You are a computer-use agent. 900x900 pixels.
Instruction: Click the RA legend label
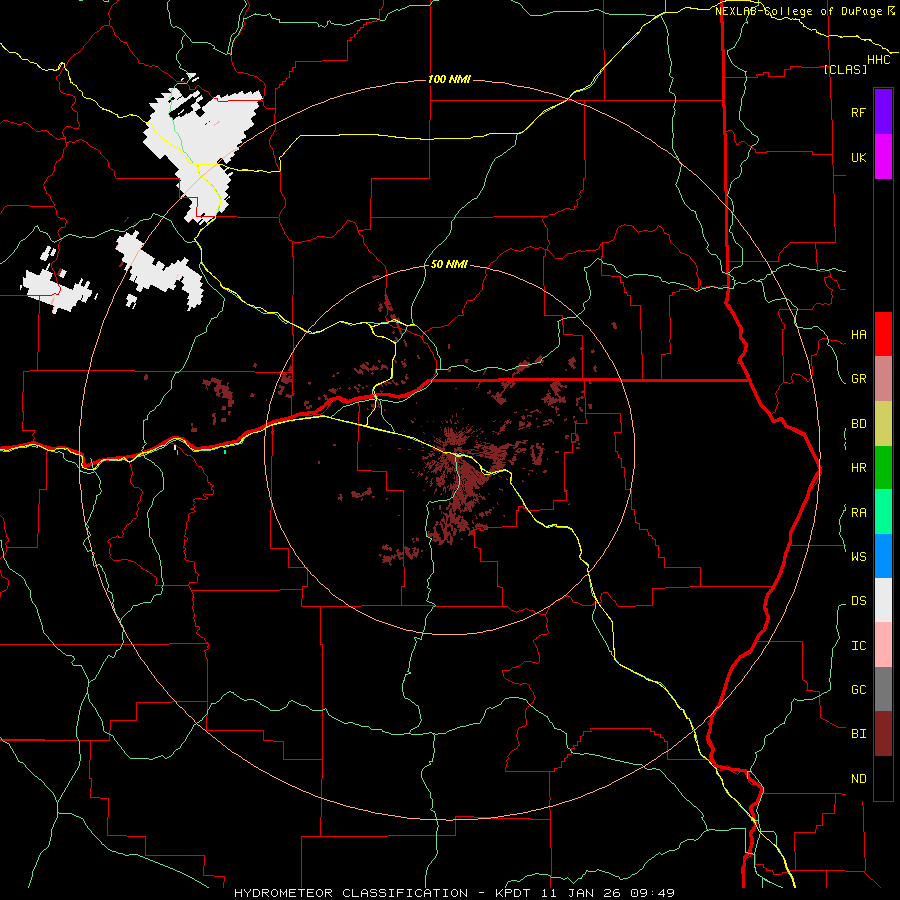tap(859, 513)
